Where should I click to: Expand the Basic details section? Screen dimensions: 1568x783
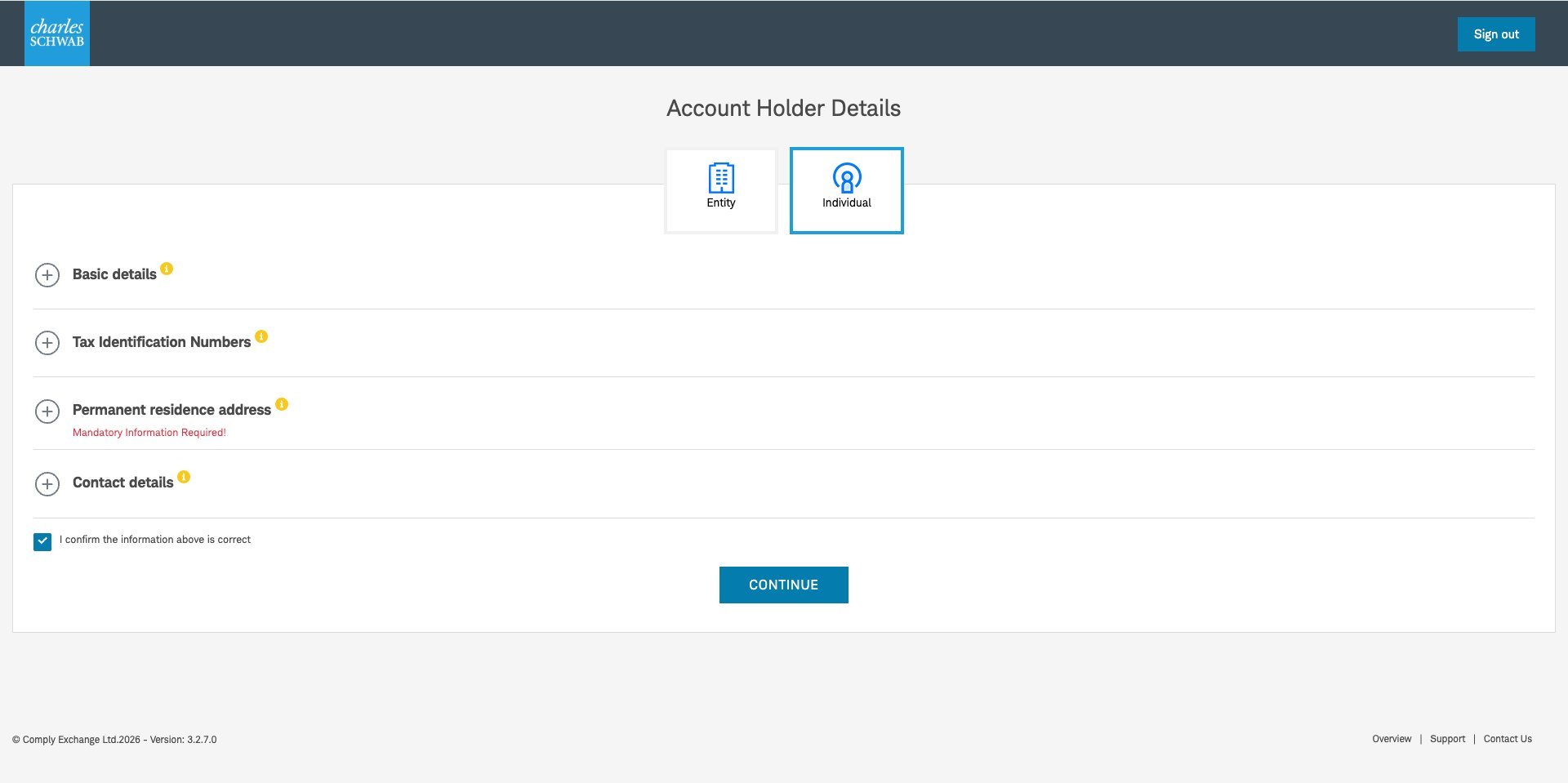(47, 275)
